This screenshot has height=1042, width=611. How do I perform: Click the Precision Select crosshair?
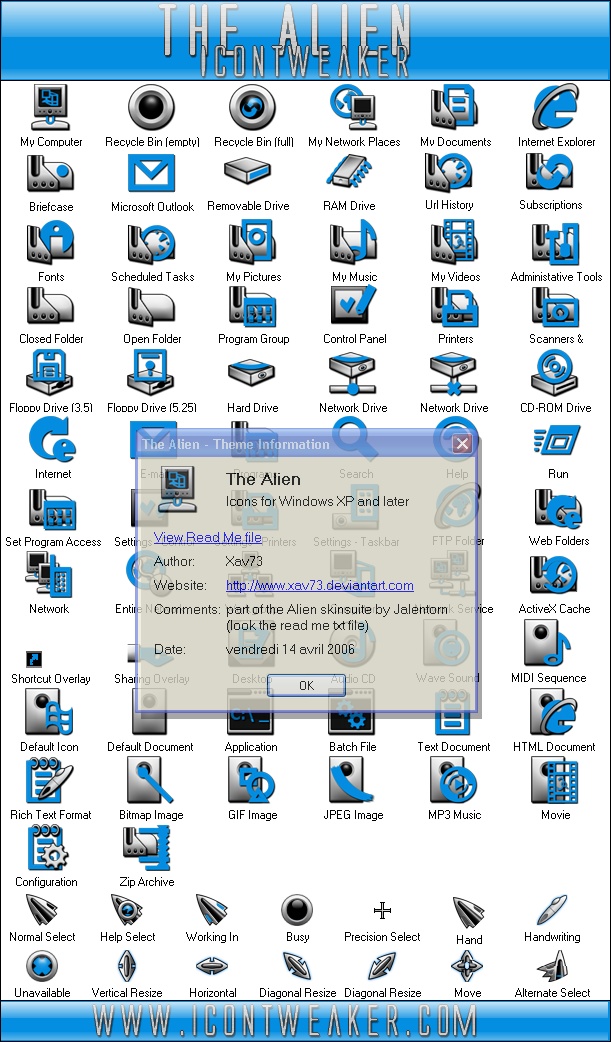pyautogui.click(x=382, y=910)
